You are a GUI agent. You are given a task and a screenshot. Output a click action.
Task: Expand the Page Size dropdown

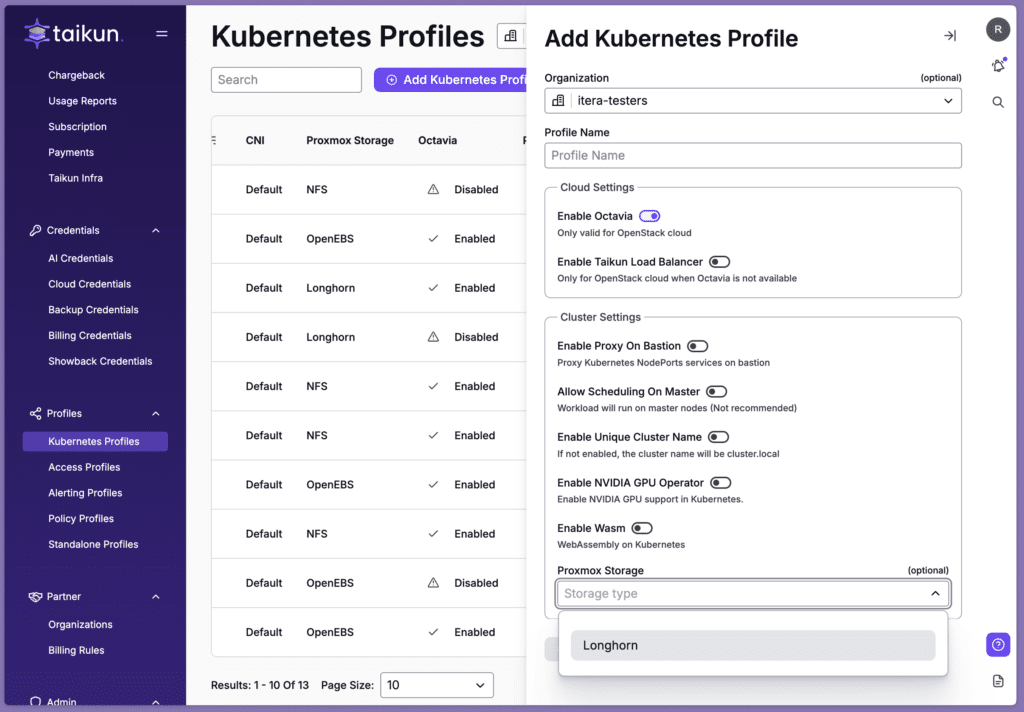click(x=437, y=685)
